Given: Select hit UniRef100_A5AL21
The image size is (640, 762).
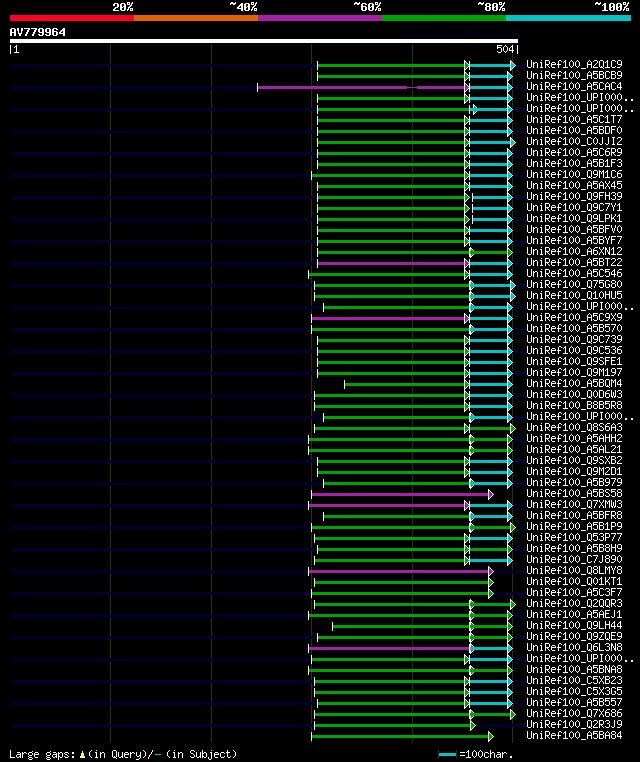Looking at the screenshot, I should click(574, 450).
